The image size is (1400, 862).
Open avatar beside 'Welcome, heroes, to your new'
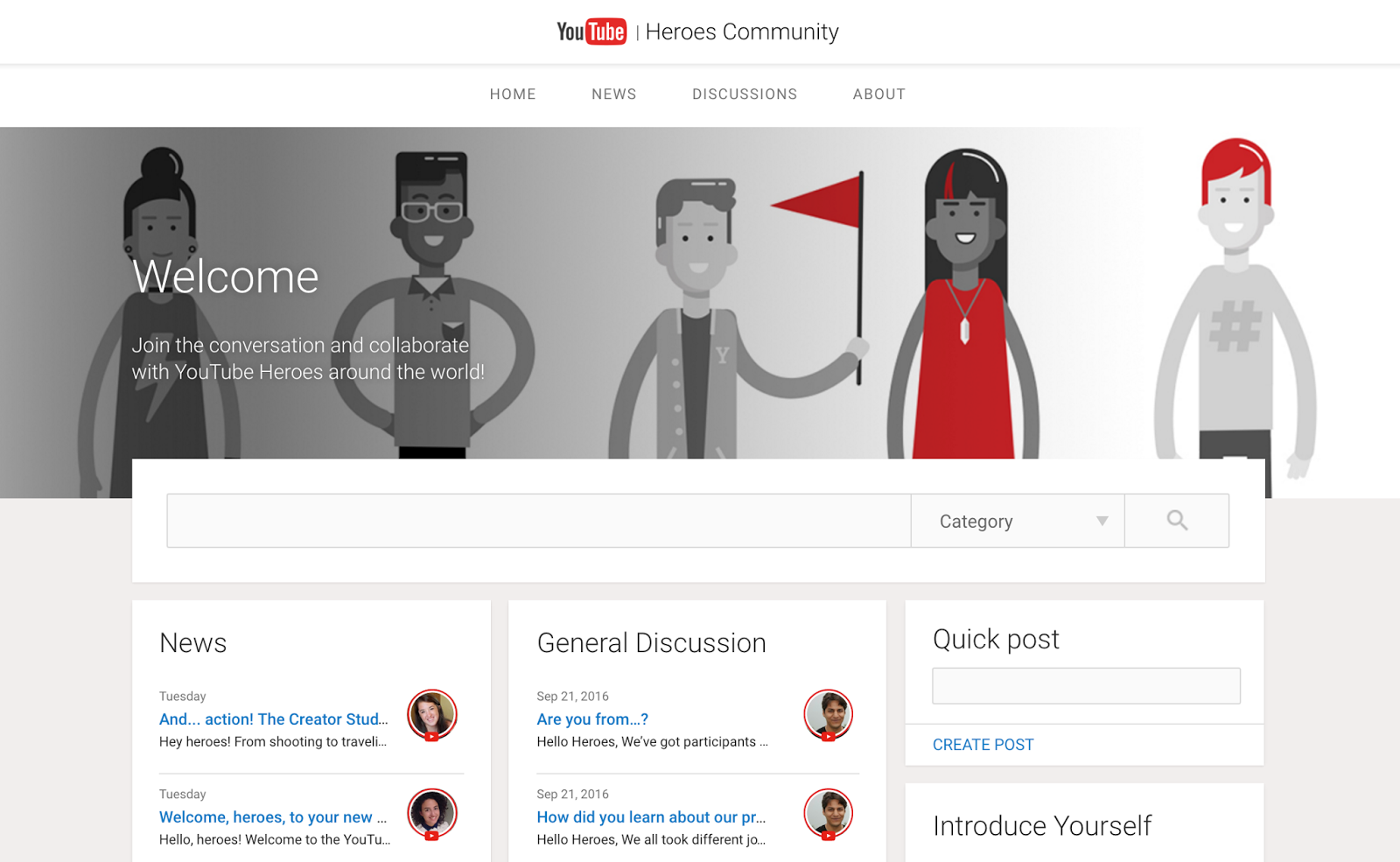point(432,814)
